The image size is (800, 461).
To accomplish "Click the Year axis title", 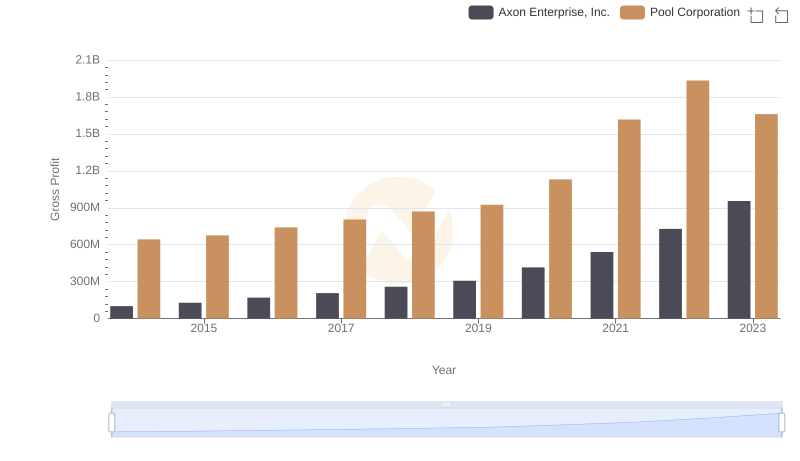I will (x=444, y=370).
